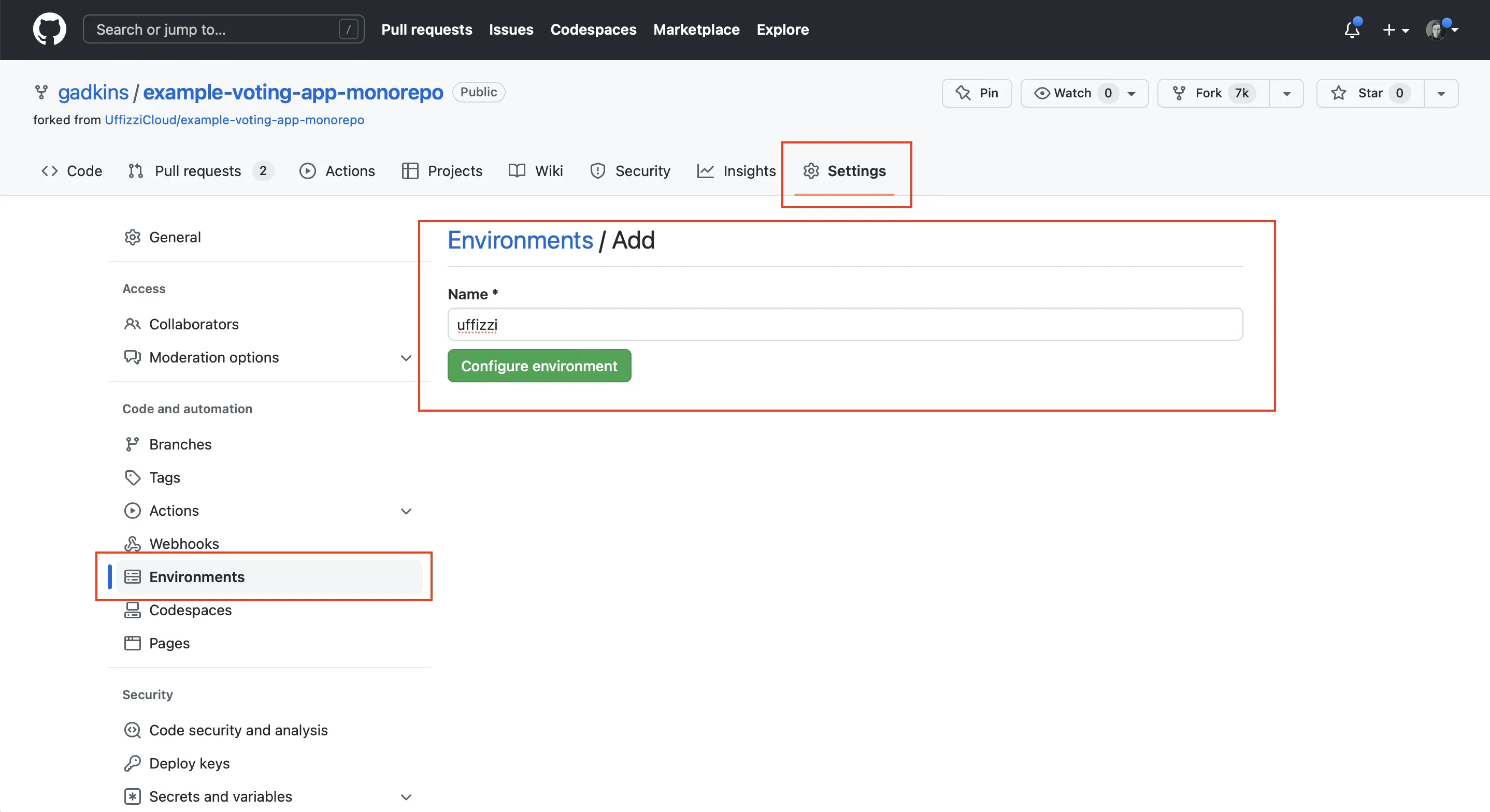The width and height of the screenshot is (1490, 812).
Task: Expand the Secrets and variables section
Action: (406, 796)
